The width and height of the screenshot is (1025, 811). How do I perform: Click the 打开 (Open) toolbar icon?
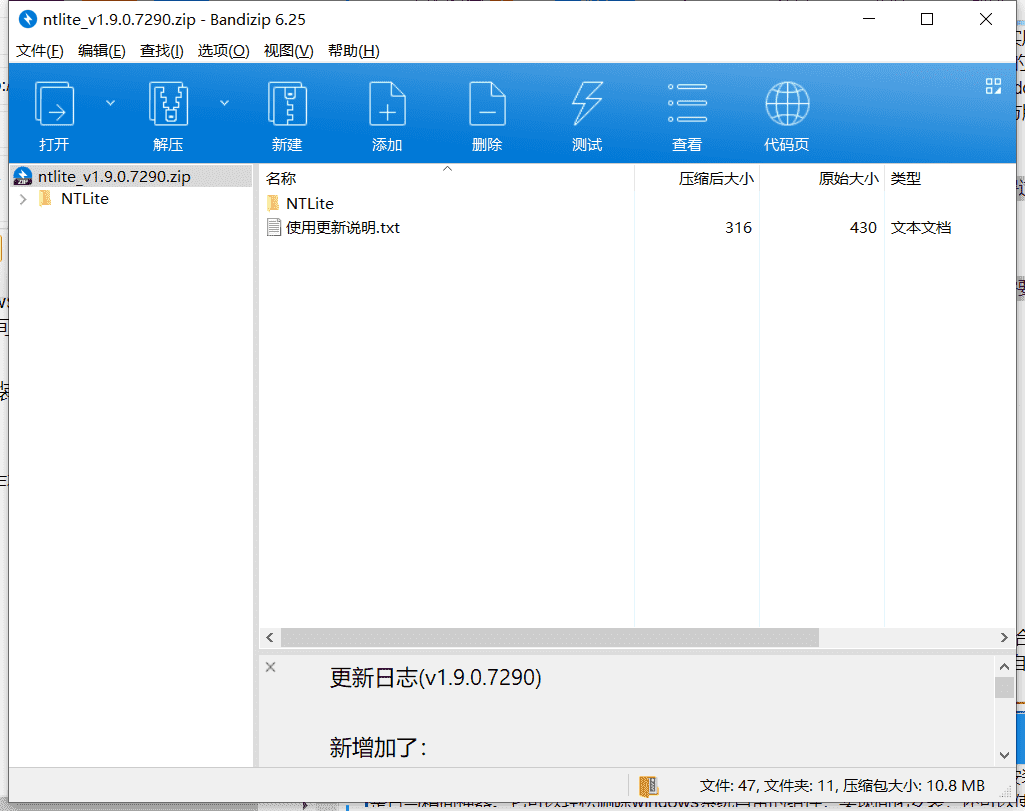point(54,104)
